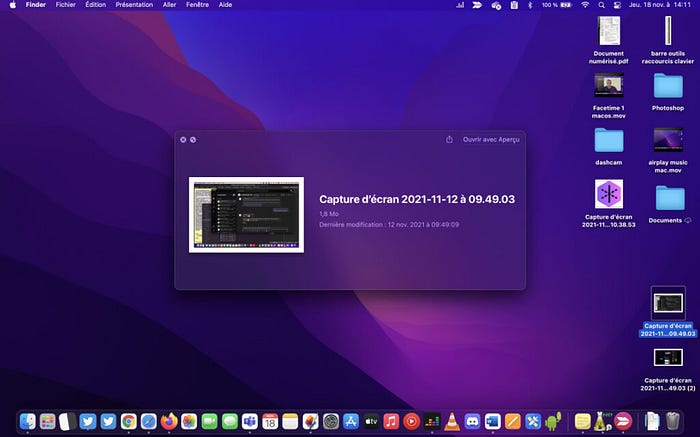
Task: Launch VLC cone icon in the Dock
Action: (452, 421)
